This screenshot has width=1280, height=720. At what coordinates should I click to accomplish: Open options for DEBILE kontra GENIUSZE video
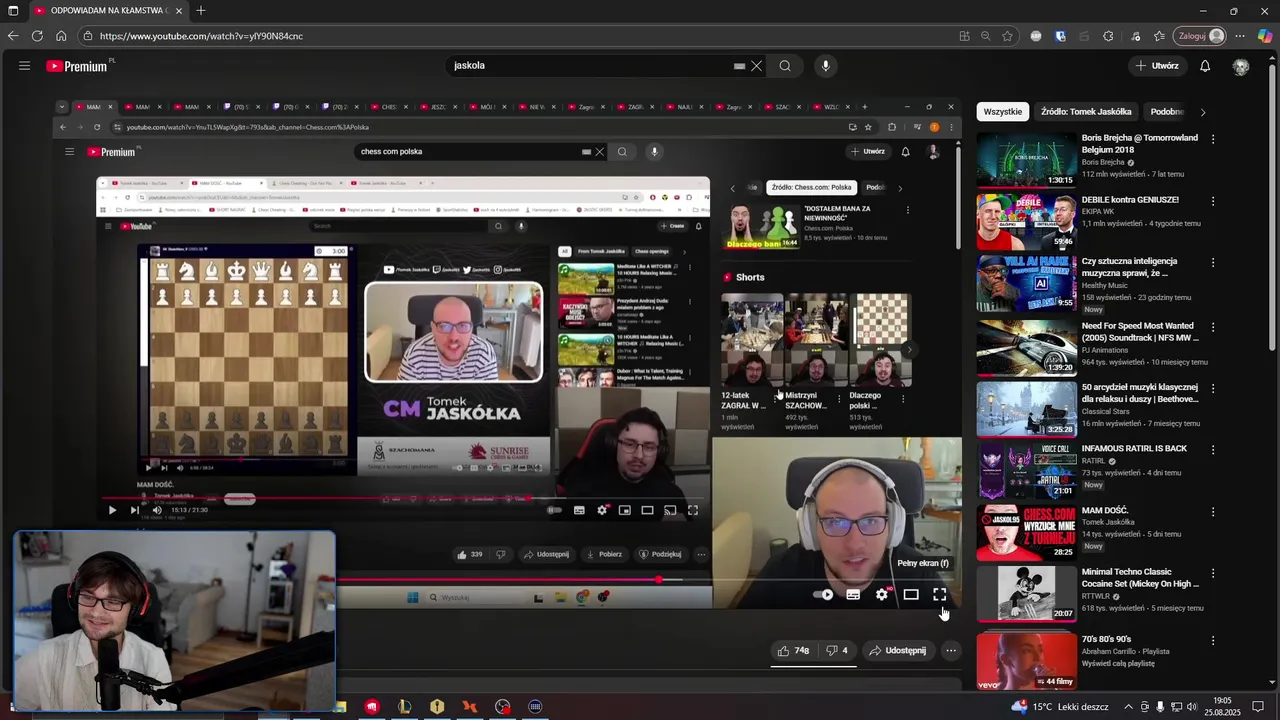click(1213, 201)
